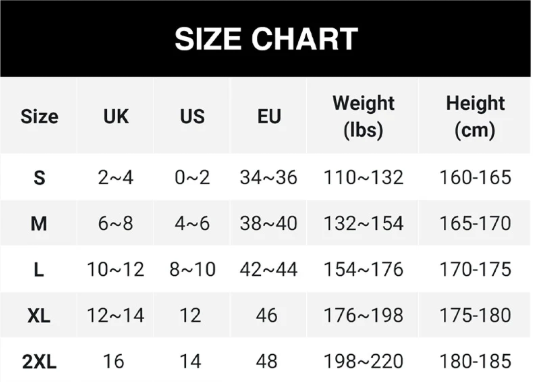Click the XL size row label
Screen dimensions: 533x382
39,315
